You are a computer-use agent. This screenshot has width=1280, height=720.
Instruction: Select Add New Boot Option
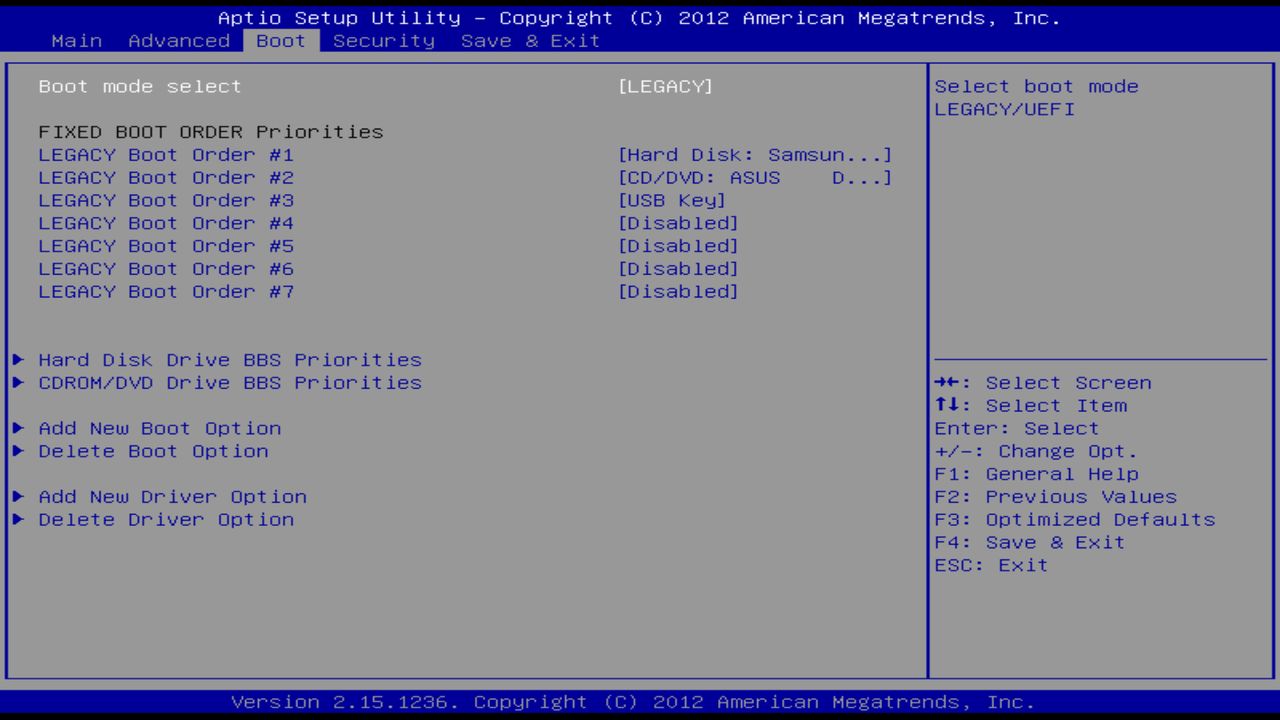pyautogui.click(x=159, y=428)
